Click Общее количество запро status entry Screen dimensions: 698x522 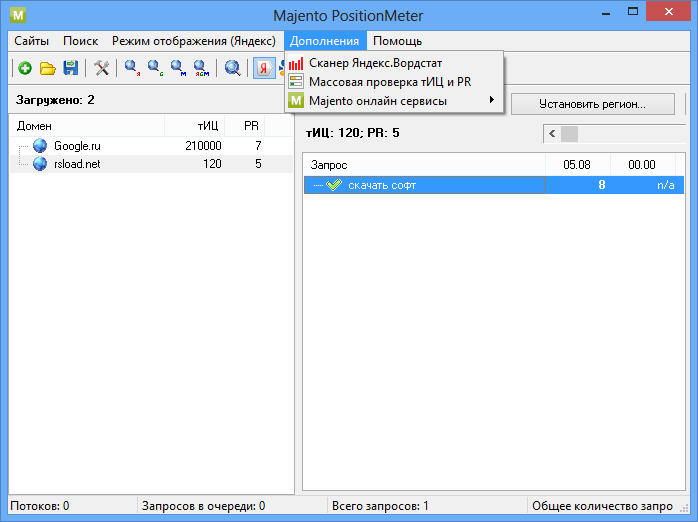(602, 506)
